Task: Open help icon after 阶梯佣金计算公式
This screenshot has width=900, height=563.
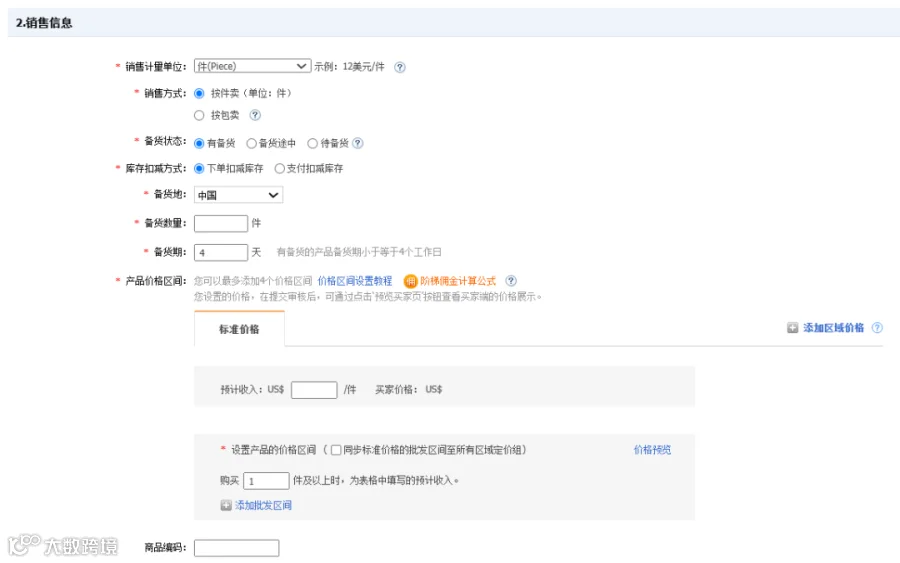Action: pyautogui.click(x=511, y=281)
